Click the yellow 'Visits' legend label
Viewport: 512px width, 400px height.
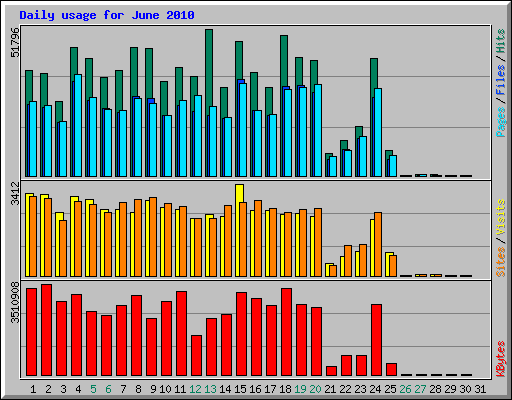click(500, 218)
